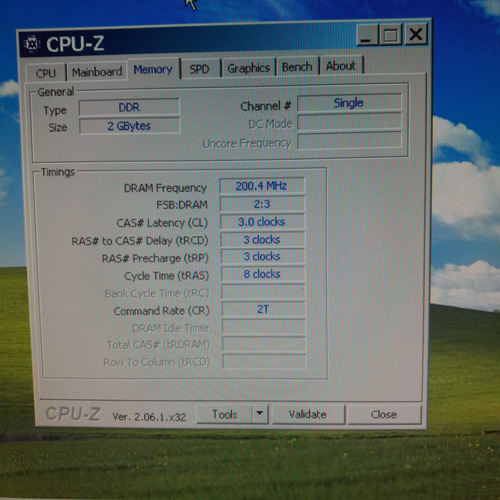This screenshot has height=500, width=500.
Task: Click the Close button at bottom
Action: coord(384,414)
